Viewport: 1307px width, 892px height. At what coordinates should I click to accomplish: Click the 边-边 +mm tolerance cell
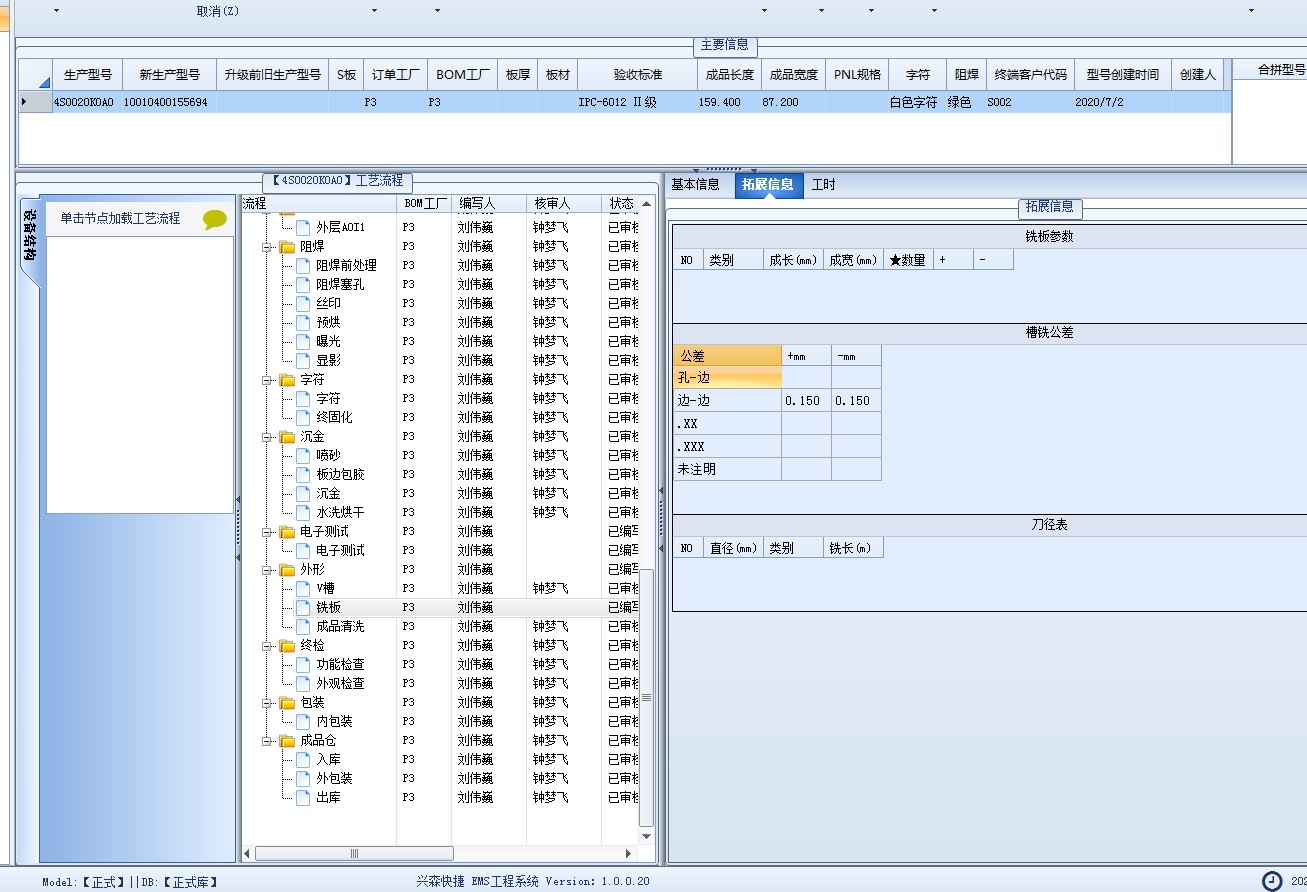pos(806,400)
